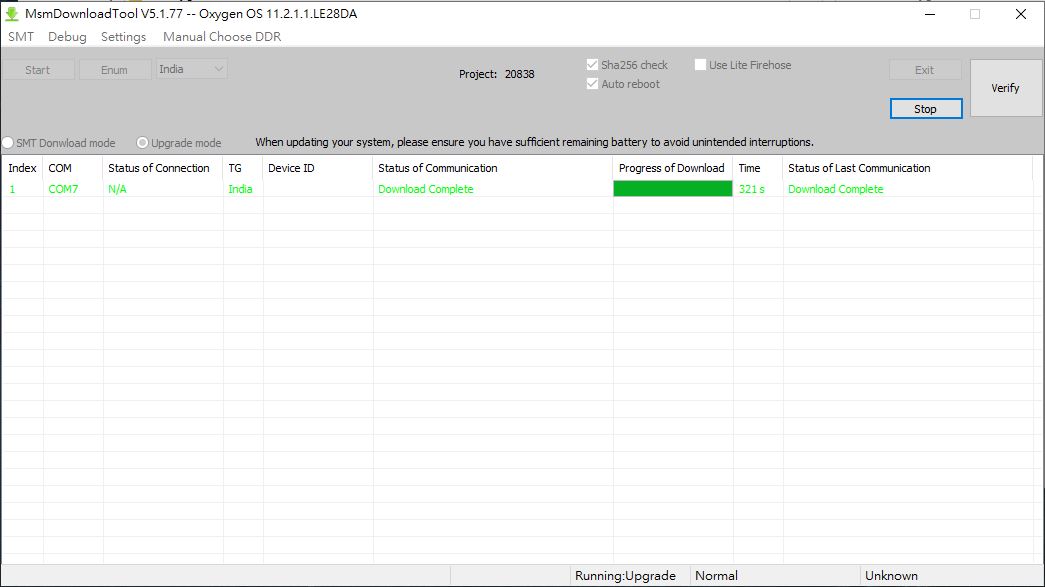Click the Project 20838 label
This screenshot has height=587, width=1045.
point(497,74)
